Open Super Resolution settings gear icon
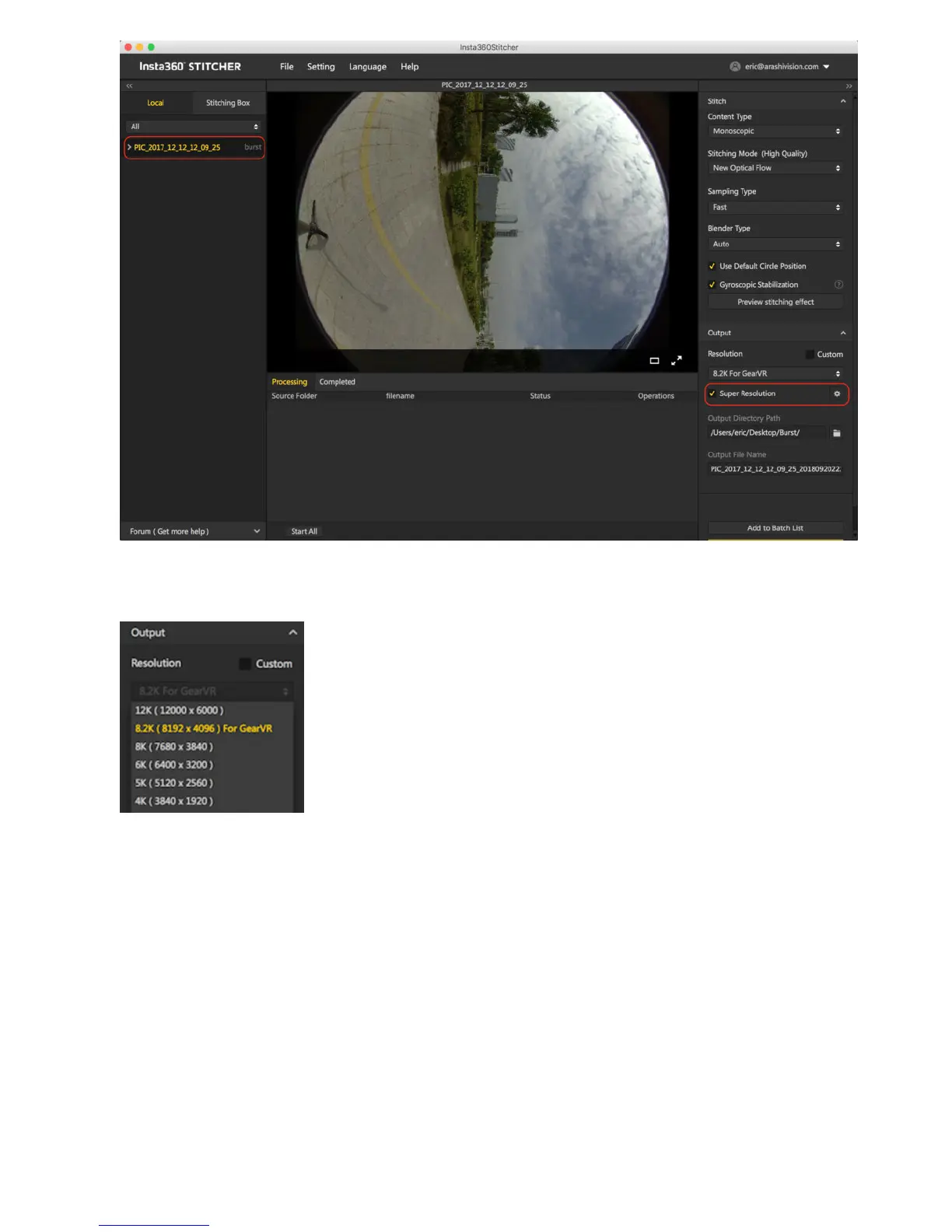 click(x=837, y=394)
